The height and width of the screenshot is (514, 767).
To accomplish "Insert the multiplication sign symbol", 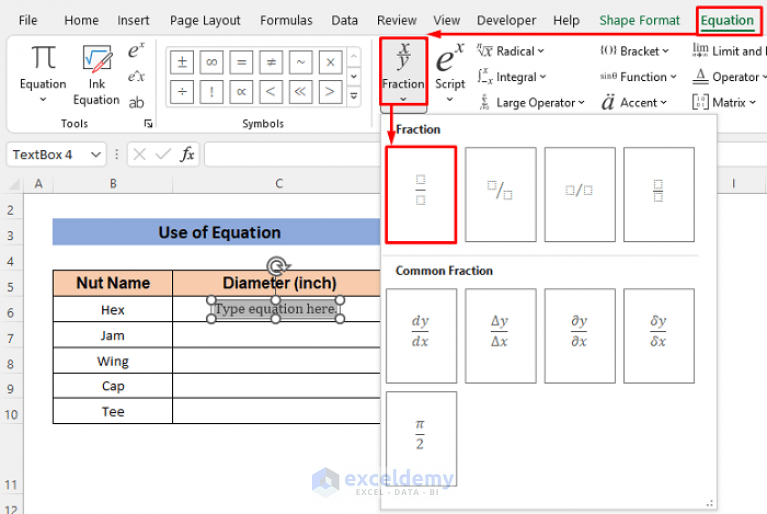I will click(330, 62).
